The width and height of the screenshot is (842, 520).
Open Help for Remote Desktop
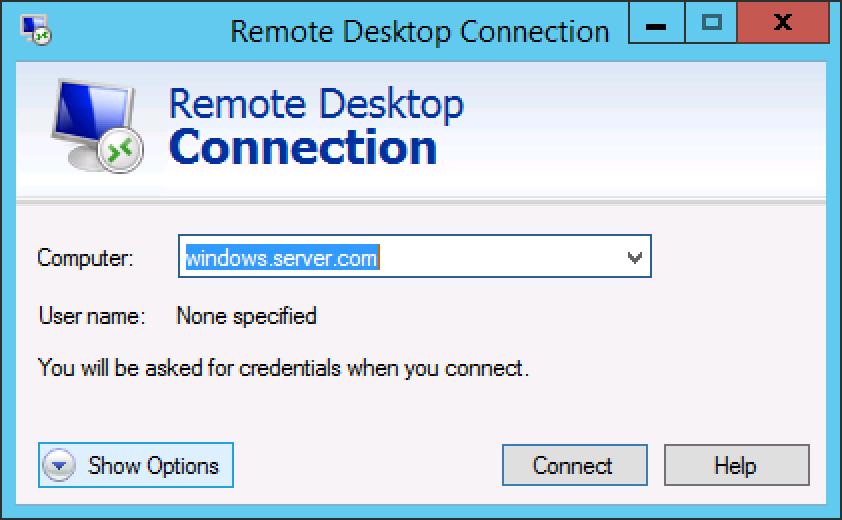[735, 466]
